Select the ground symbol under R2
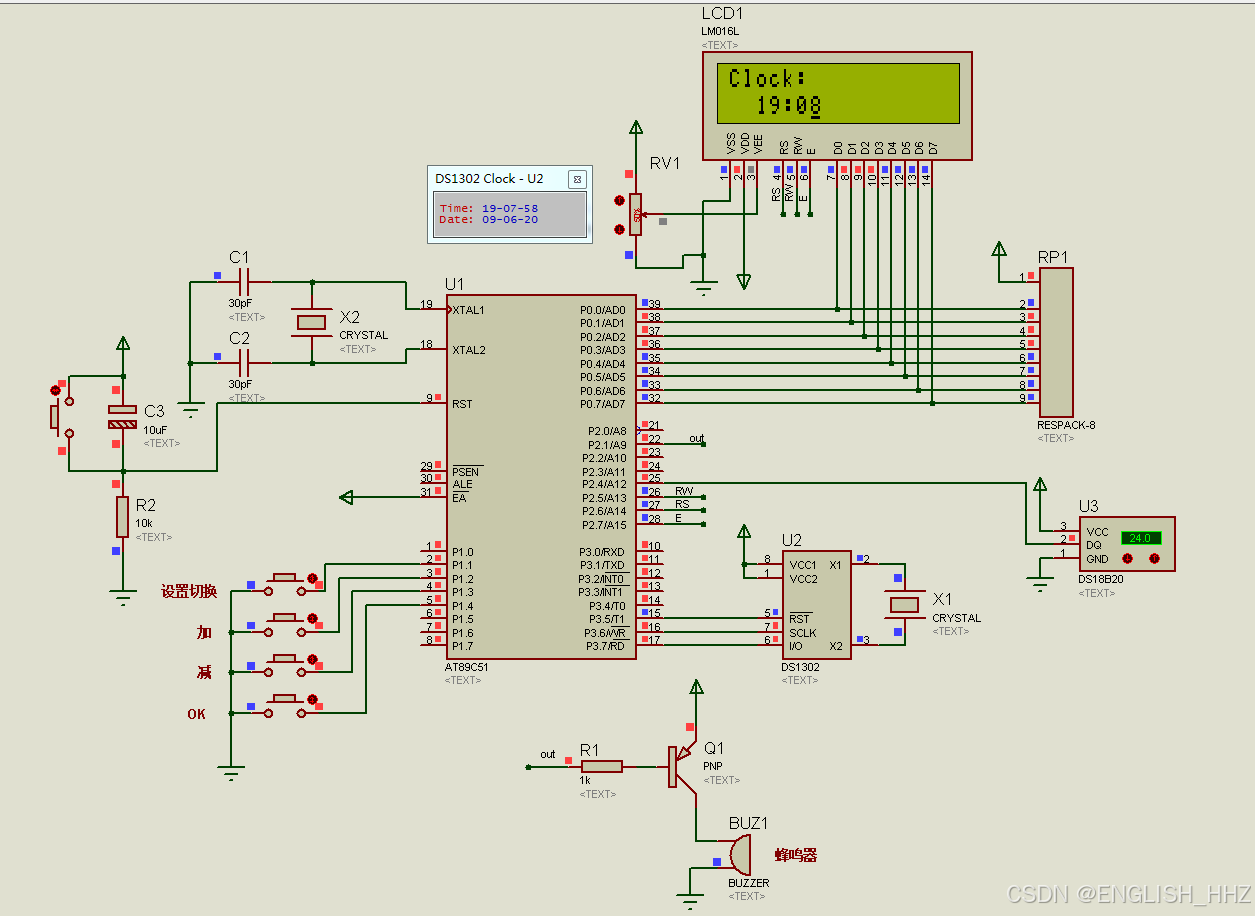The width and height of the screenshot is (1255, 916). tap(123, 599)
